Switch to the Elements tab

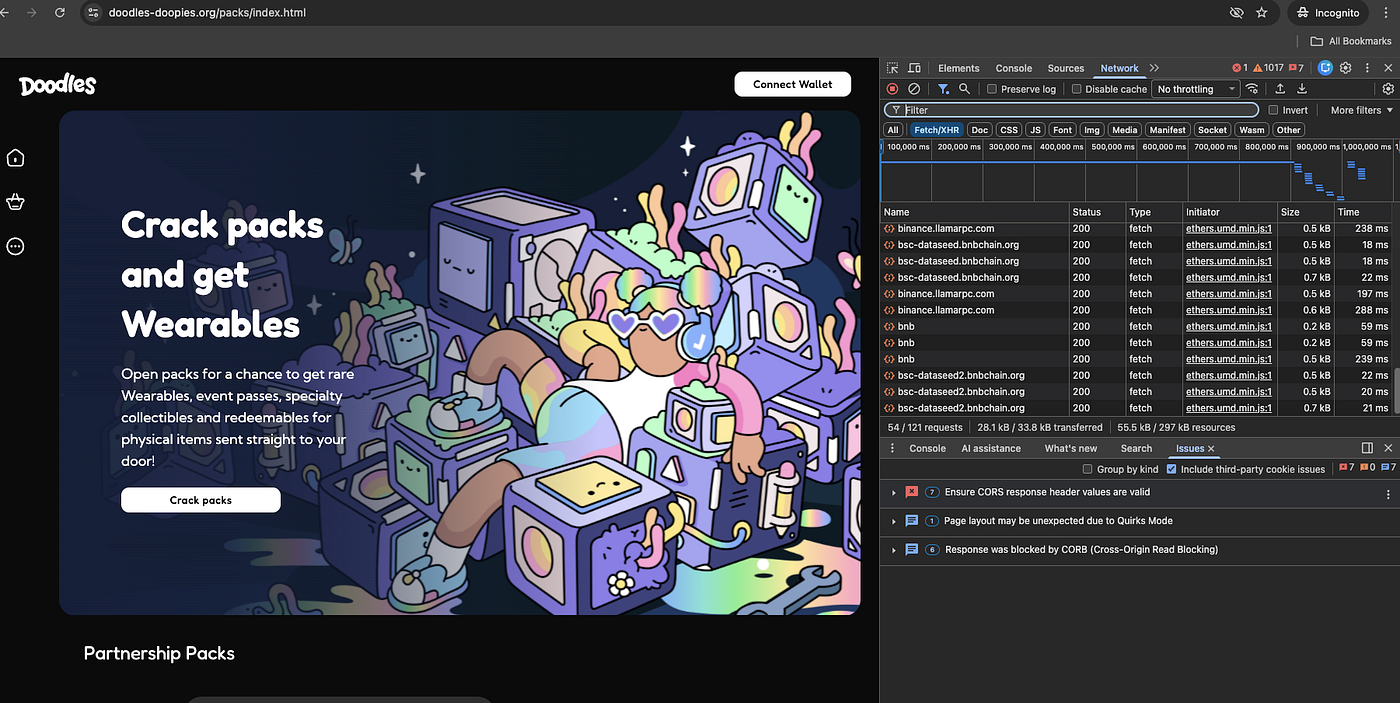959,68
